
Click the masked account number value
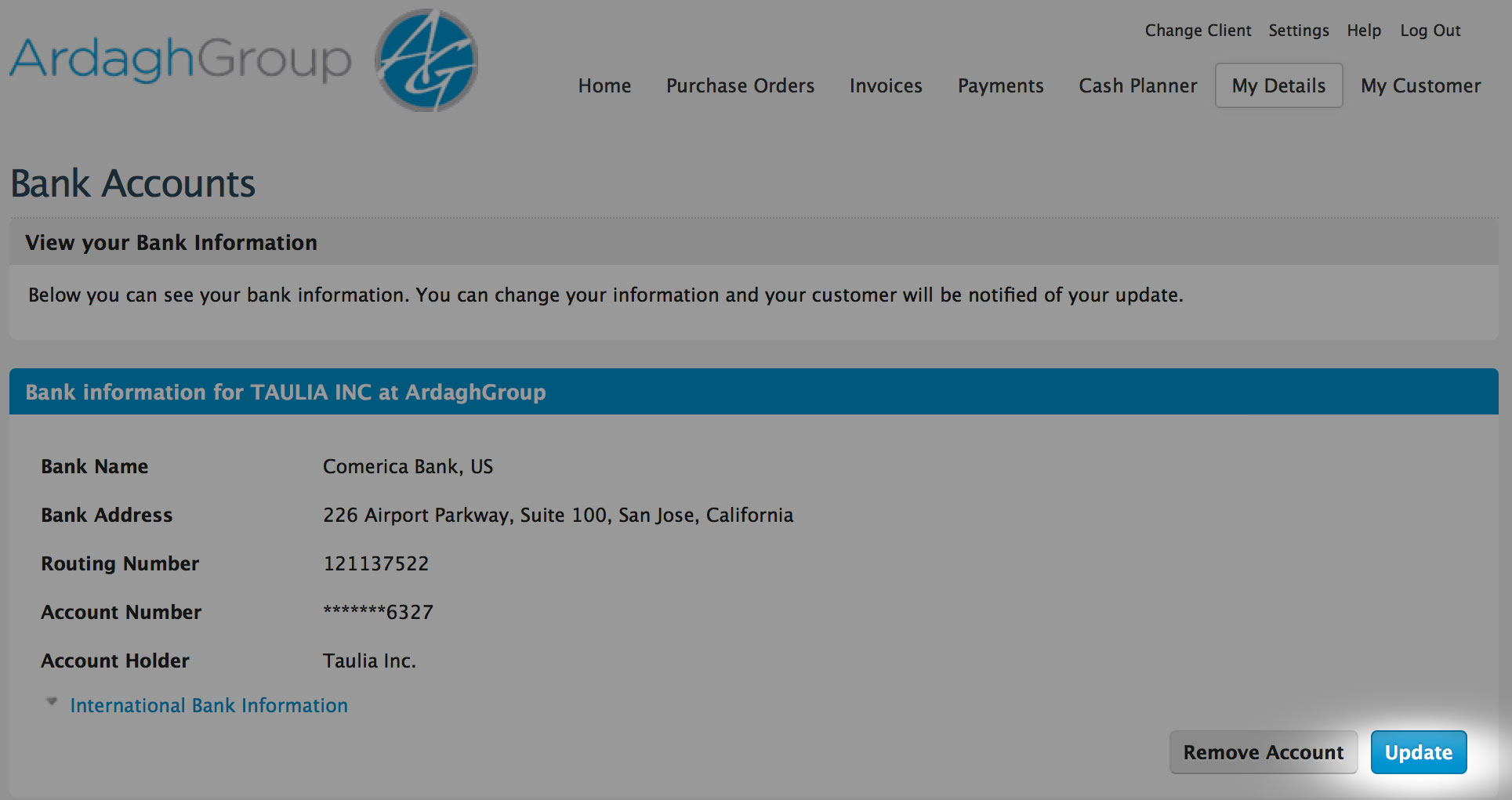tap(378, 612)
